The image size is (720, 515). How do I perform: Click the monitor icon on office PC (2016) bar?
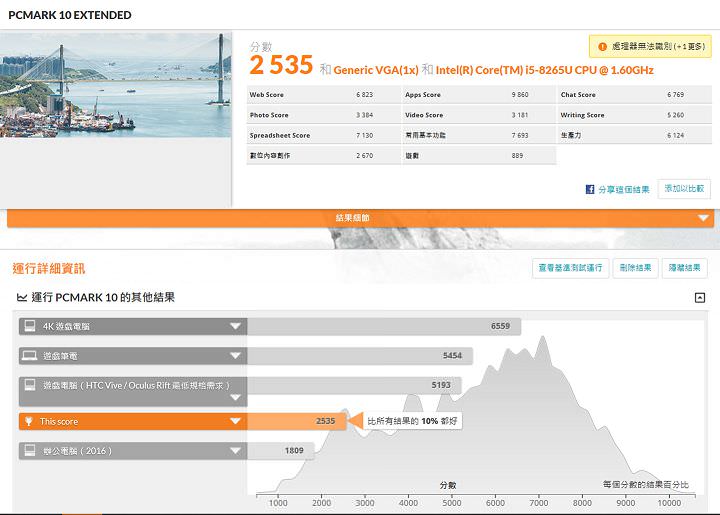pyautogui.click(x=28, y=451)
